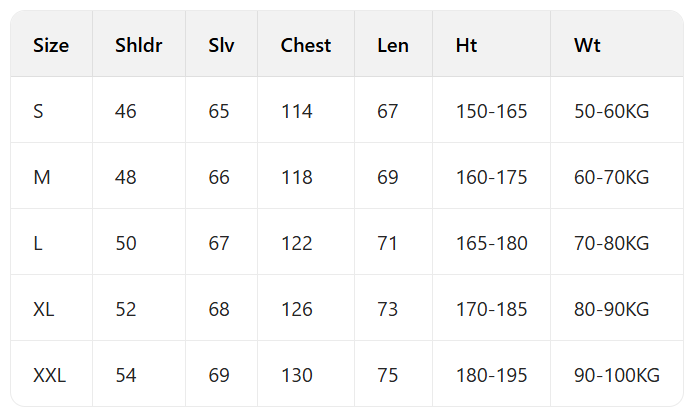This screenshot has height=420, width=694.
Task: Select the XL size cell
Action: (44, 309)
